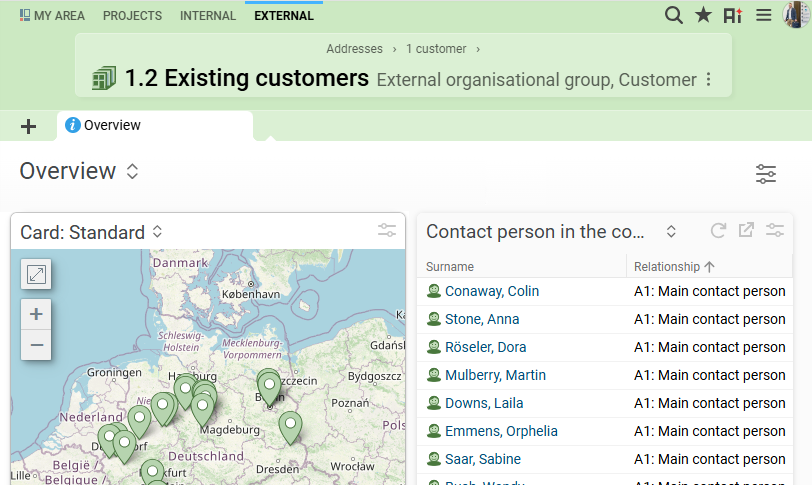Switch to the PROJECTS menu
The image size is (812, 485).
(x=132, y=16)
